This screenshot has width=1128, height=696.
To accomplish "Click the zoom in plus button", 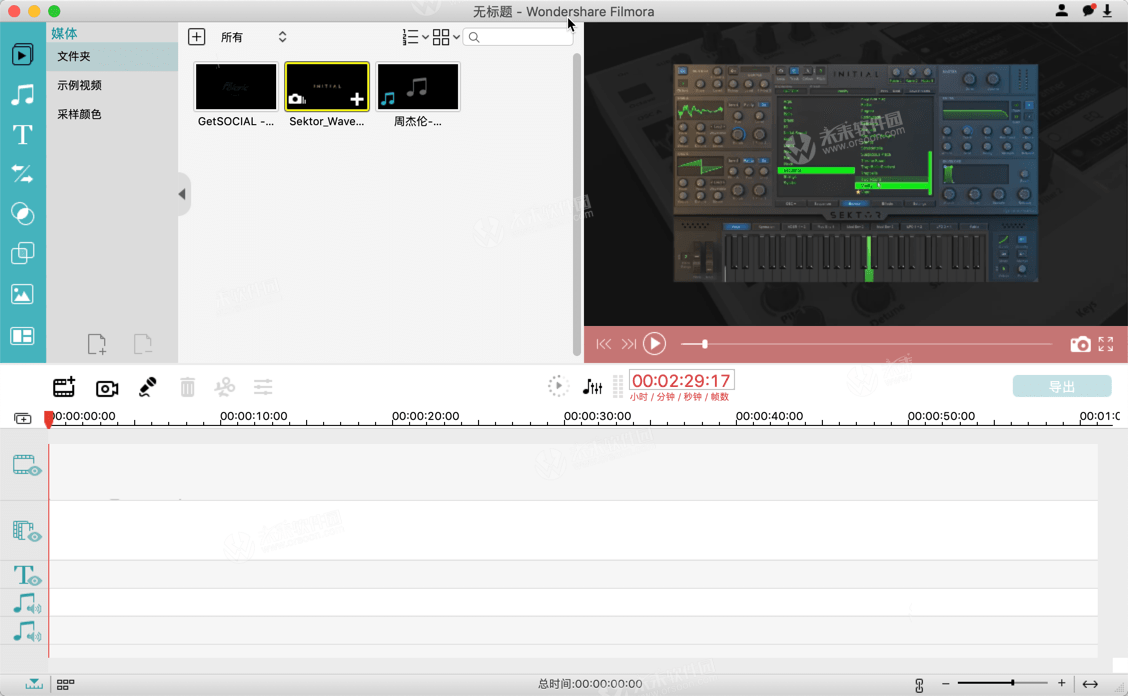I will click(1061, 683).
